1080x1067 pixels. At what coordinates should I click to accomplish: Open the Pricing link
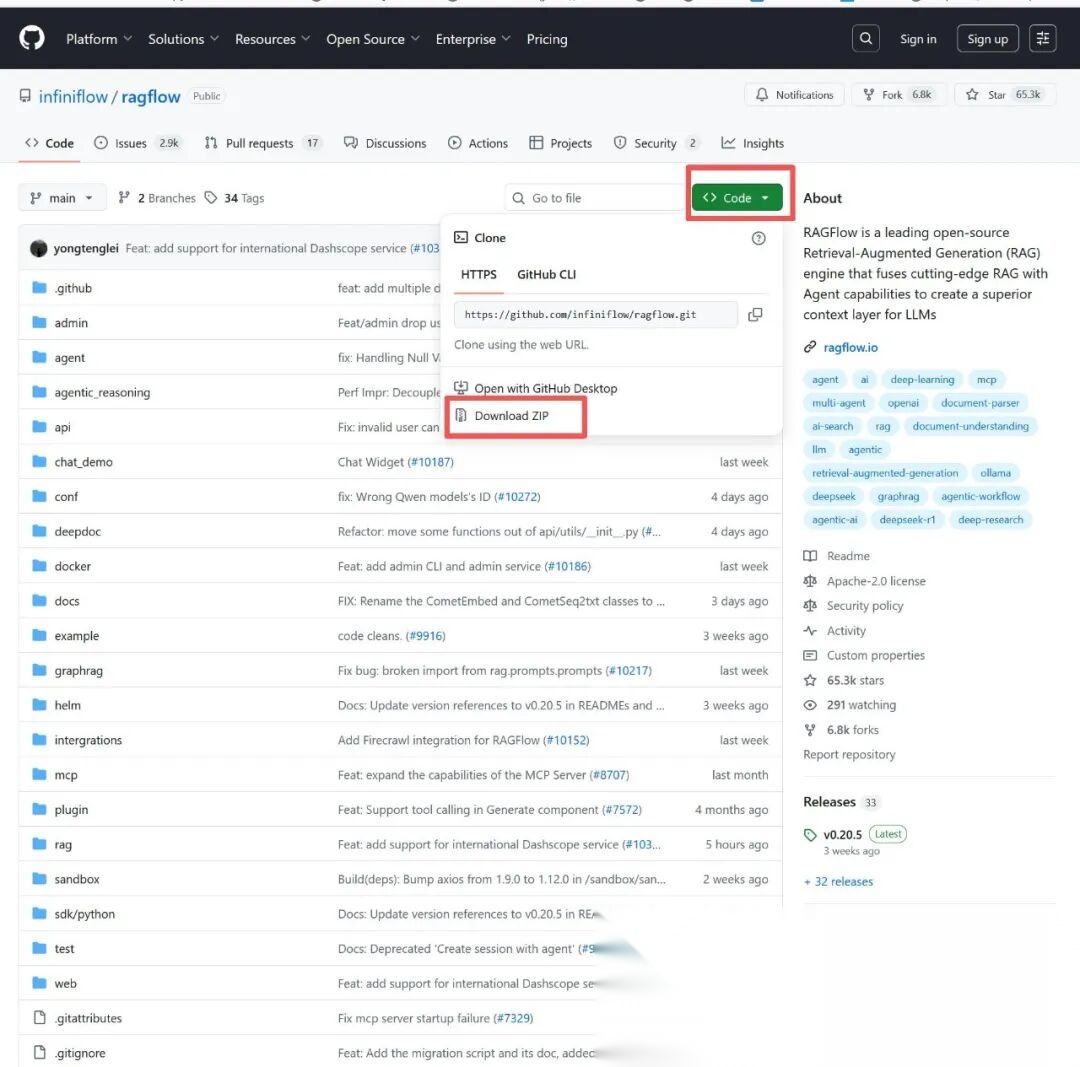[547, 39]
